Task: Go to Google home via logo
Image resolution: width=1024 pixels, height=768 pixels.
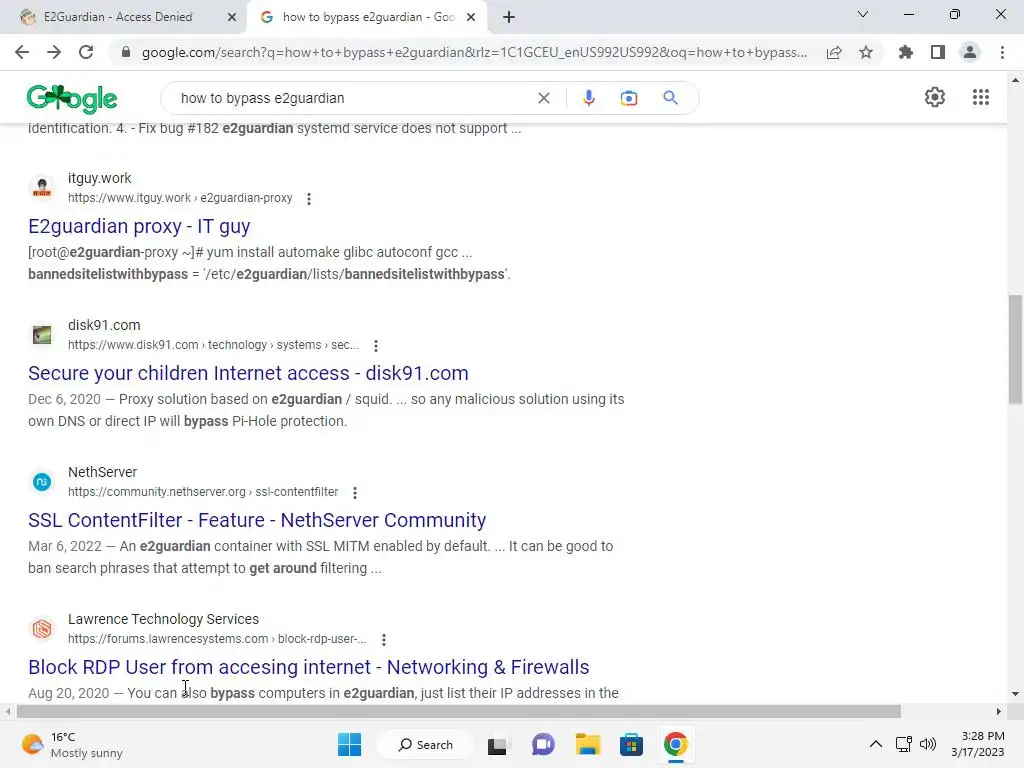Action: (72, 99)
